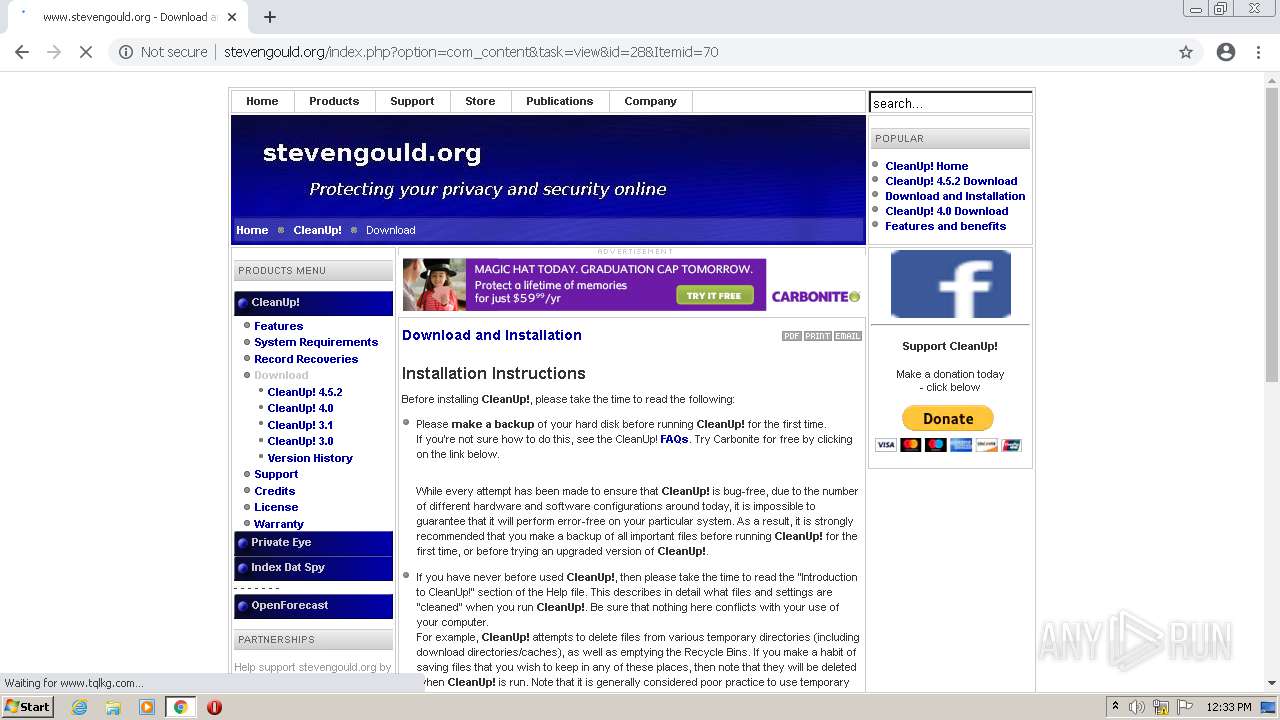
Task: Click the CleanUp! breadcrumb link
Action: pos(317,230)
